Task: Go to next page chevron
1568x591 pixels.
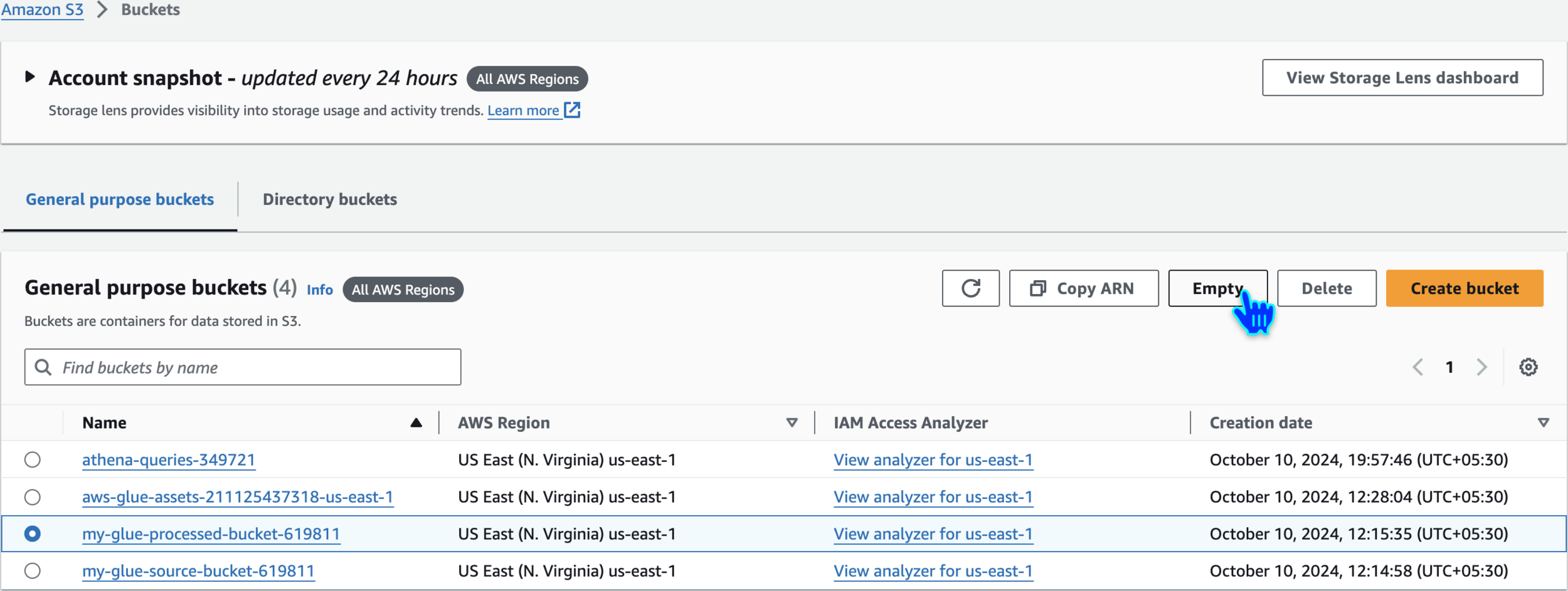Action: tap(1481, 367)
